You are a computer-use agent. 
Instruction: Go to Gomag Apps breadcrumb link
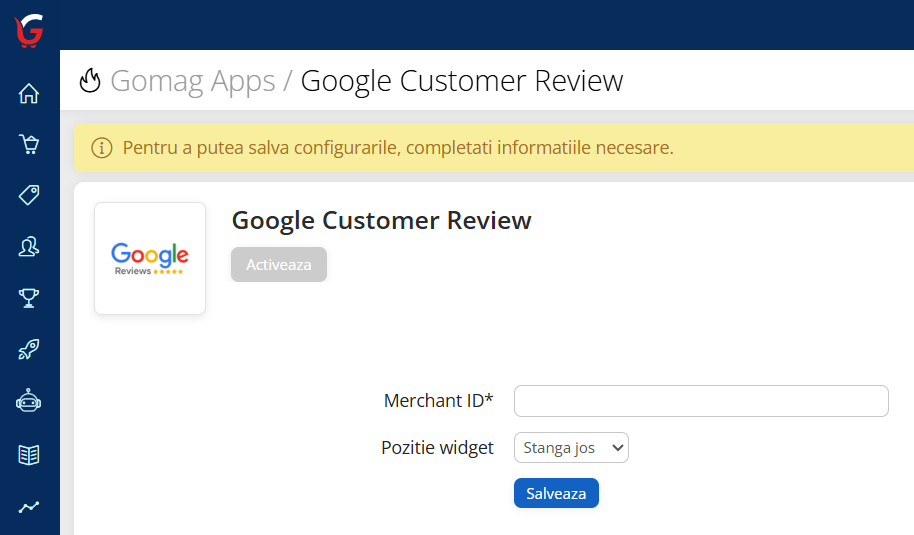coord(192,81)
